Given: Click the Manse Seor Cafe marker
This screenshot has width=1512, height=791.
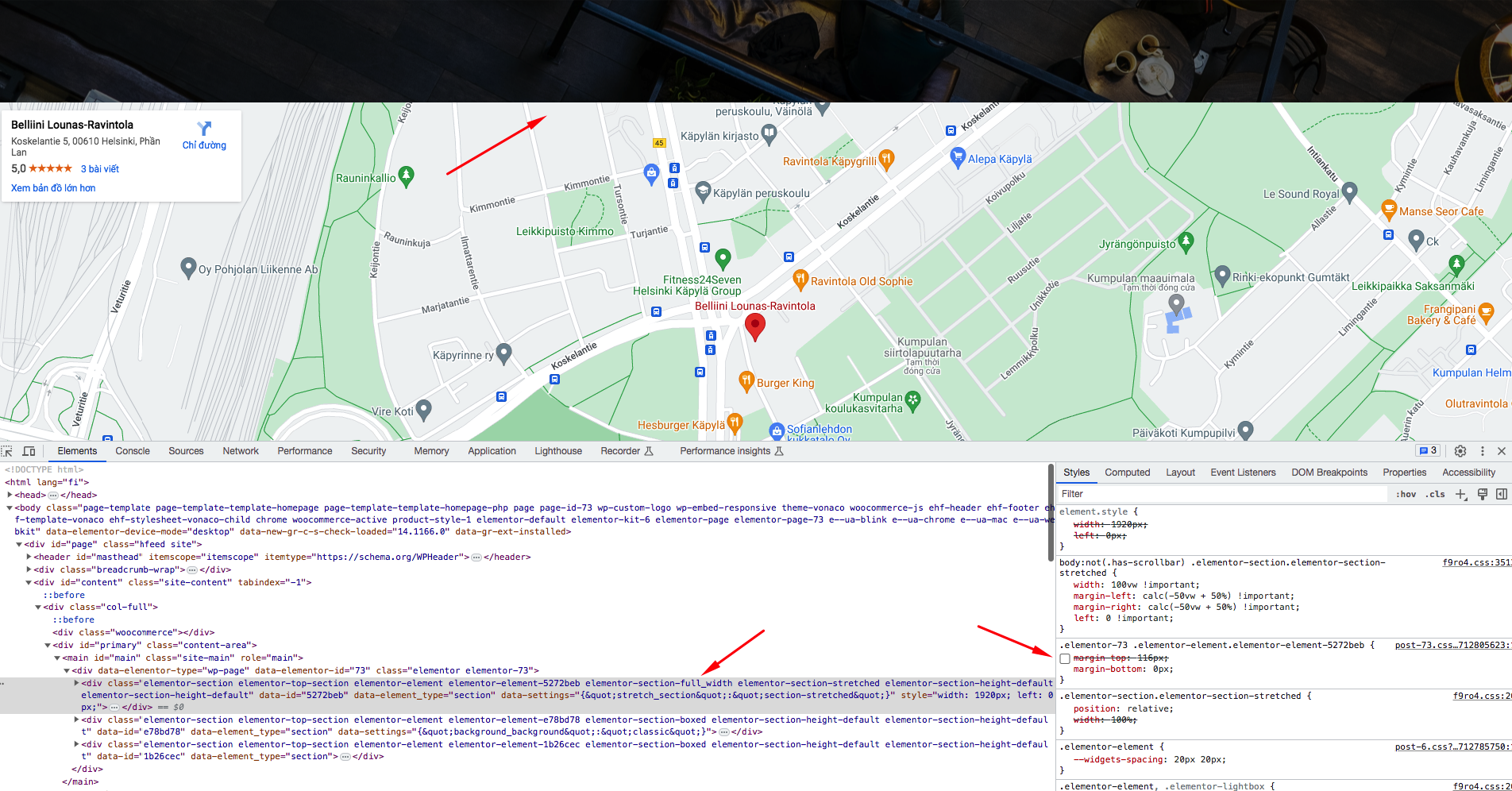Looking at the screenshot, I should click(x=1388, y=210).
